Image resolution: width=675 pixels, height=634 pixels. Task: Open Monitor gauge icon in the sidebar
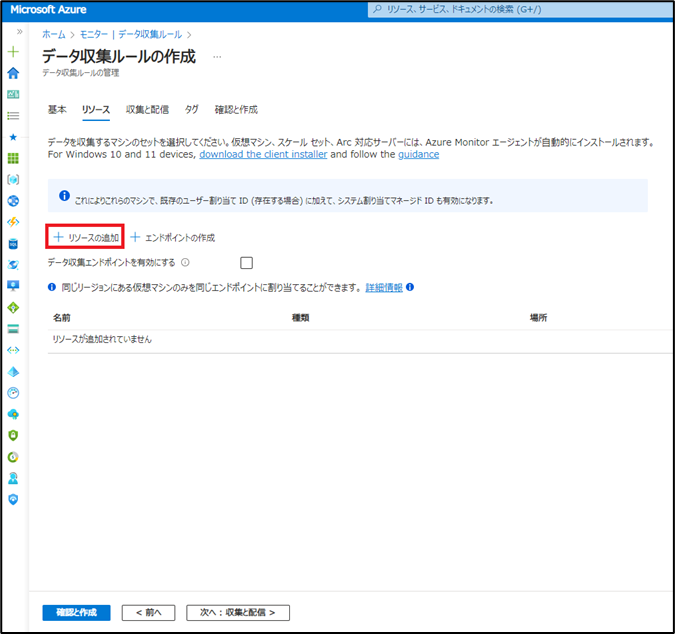click(x=13, y=393)
